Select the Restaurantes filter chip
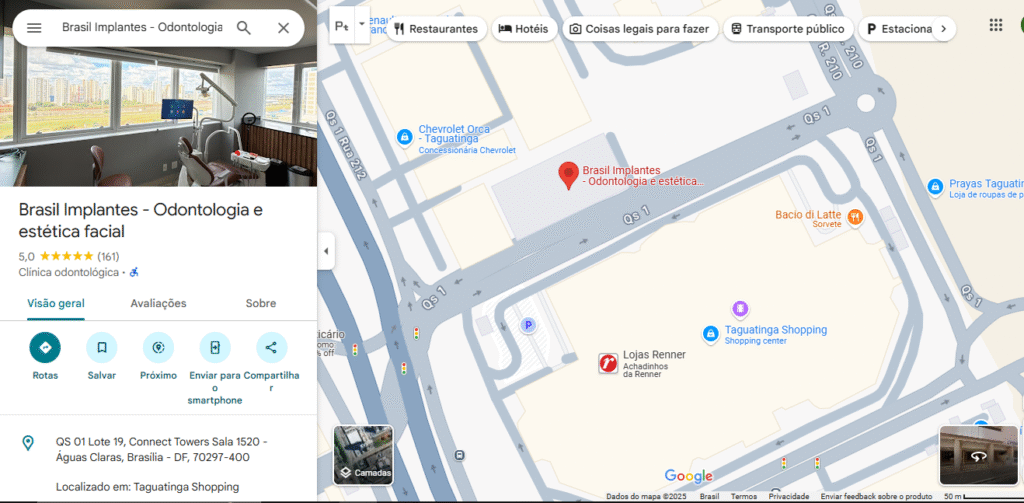The image size is (1024, 503). coord(436,29)
